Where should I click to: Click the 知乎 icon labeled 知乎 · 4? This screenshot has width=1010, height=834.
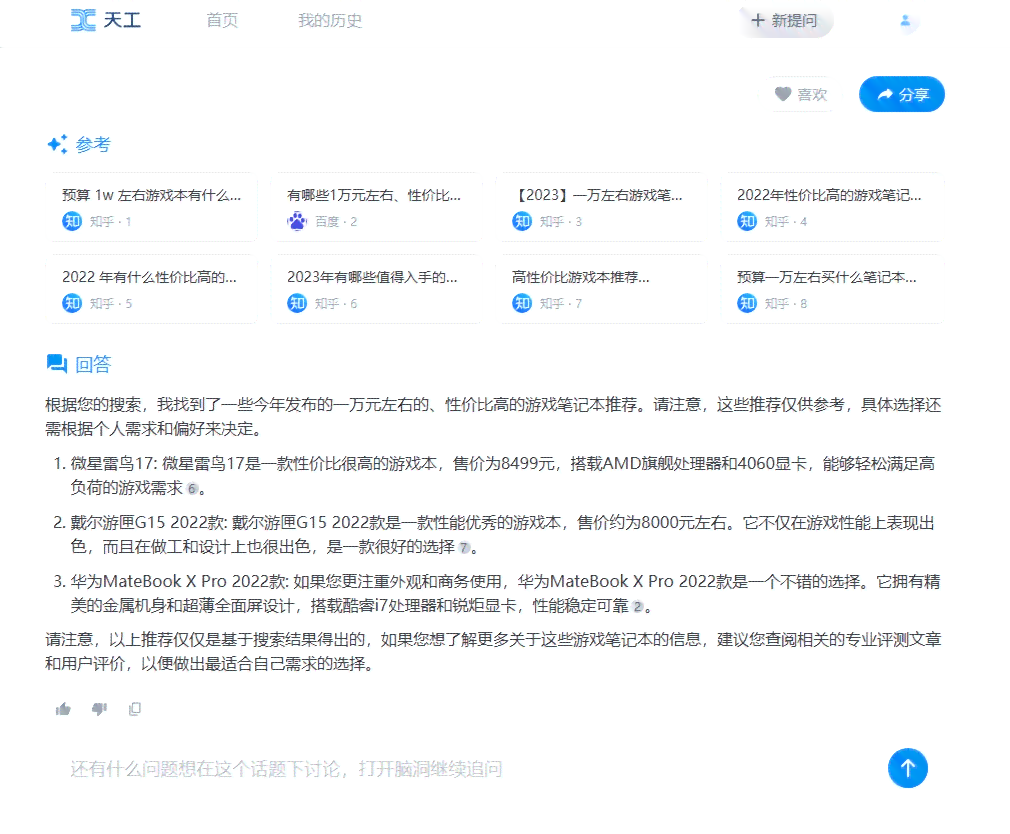tap(747, 222)
